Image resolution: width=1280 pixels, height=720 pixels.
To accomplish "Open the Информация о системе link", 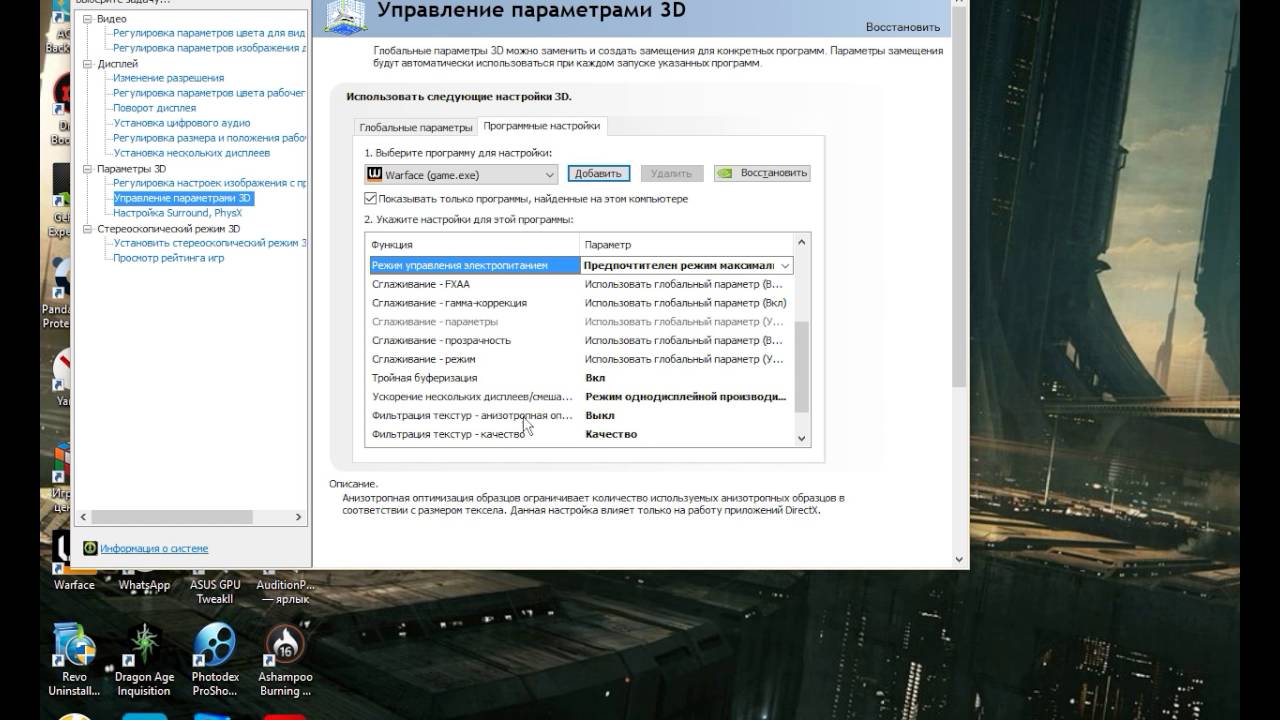I will click(154, 548).
